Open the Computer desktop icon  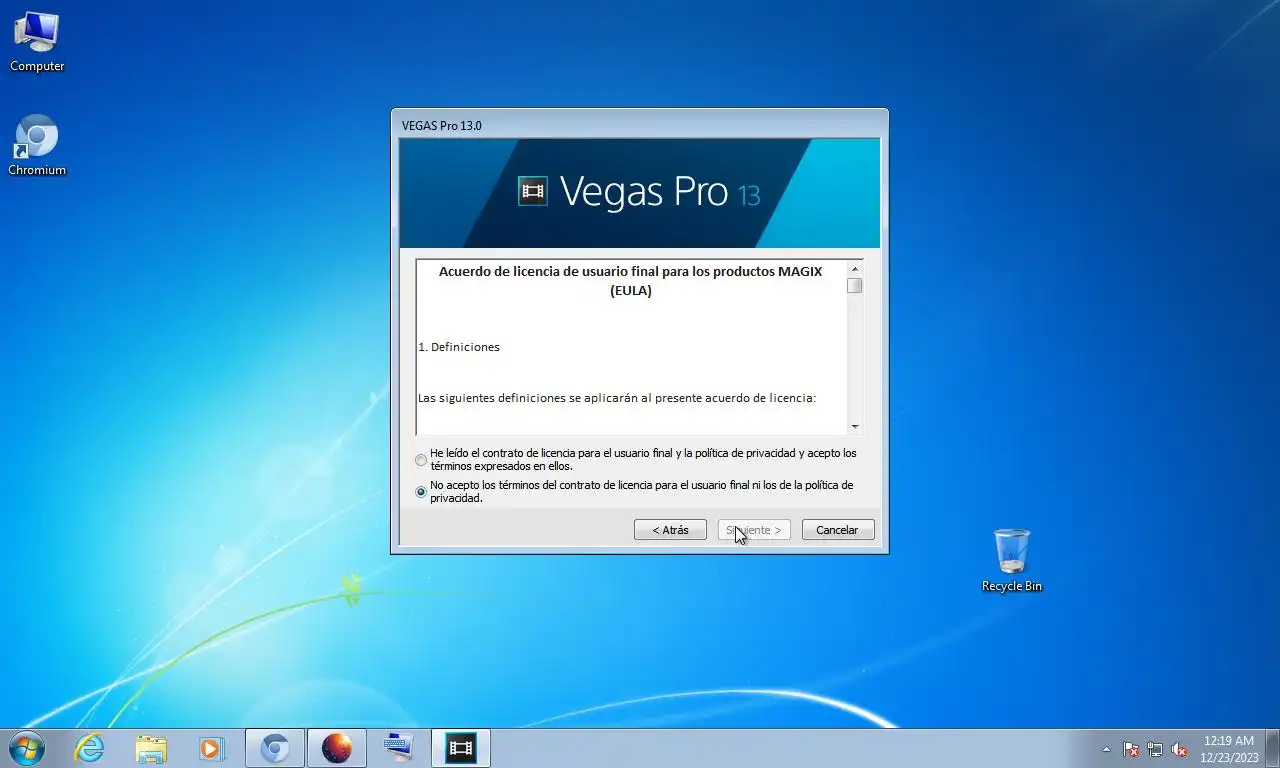pyautogui.click(x=37, y=42)
